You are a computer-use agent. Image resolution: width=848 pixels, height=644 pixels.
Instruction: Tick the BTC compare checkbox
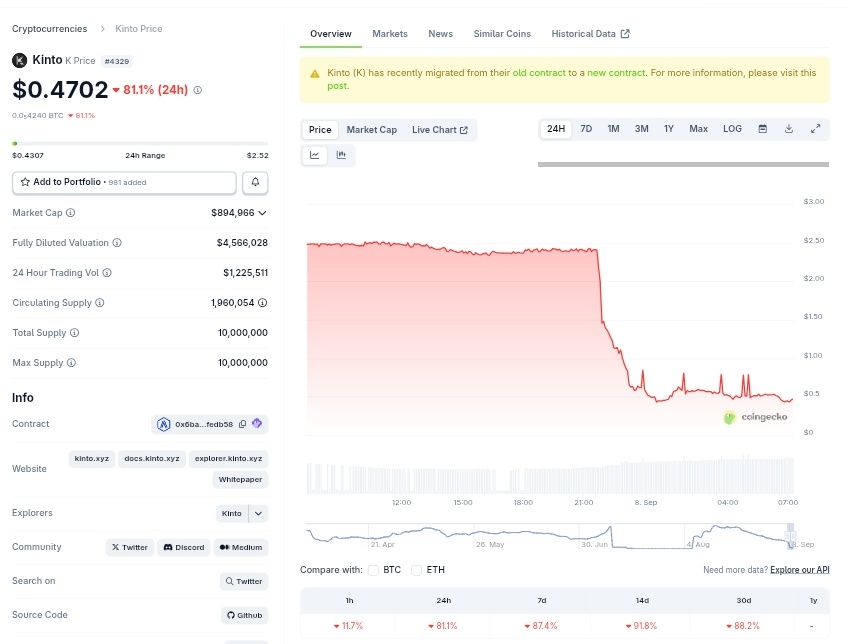tap(373, 570)
